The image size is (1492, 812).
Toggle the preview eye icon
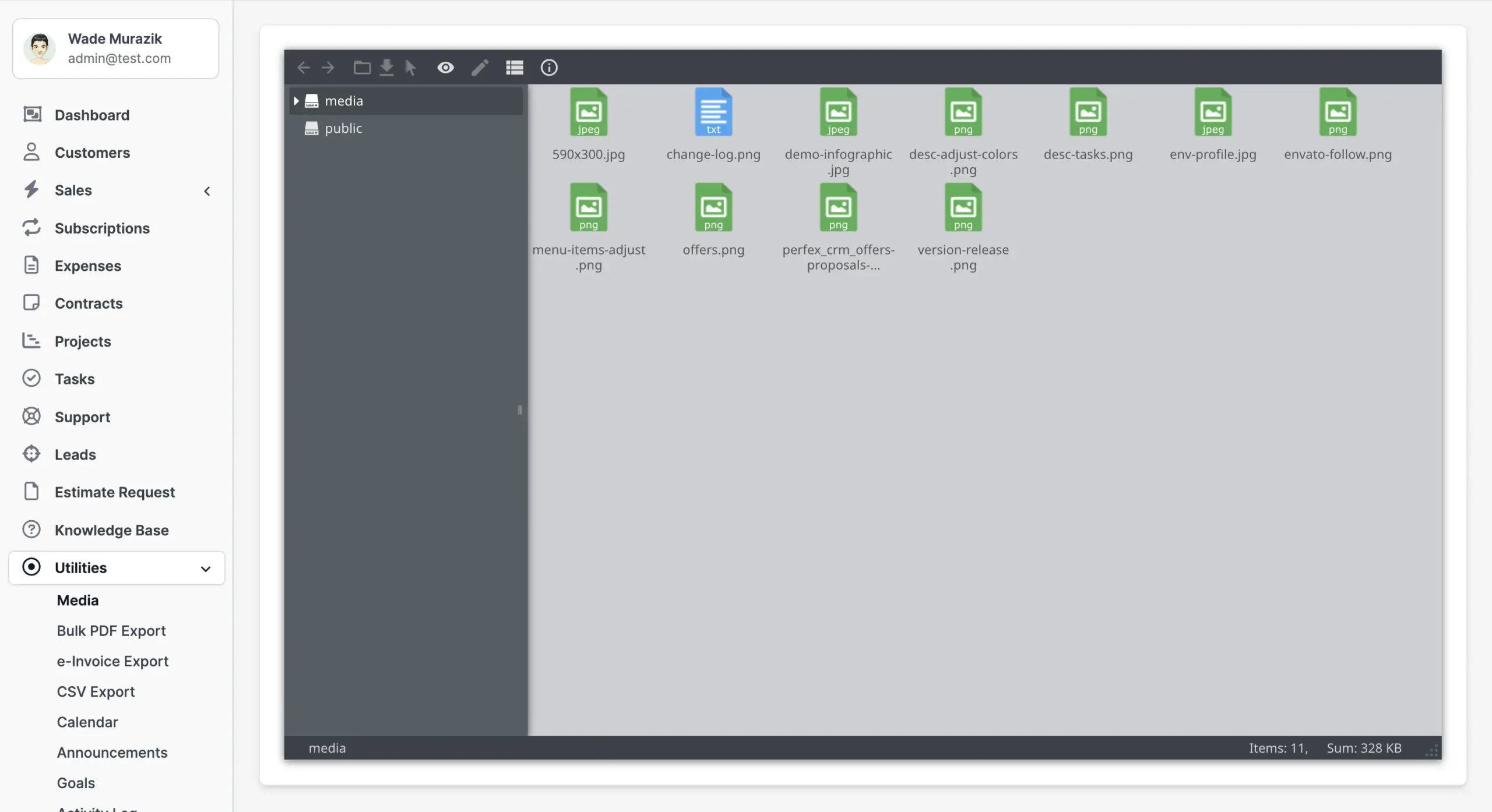point(445,68)
